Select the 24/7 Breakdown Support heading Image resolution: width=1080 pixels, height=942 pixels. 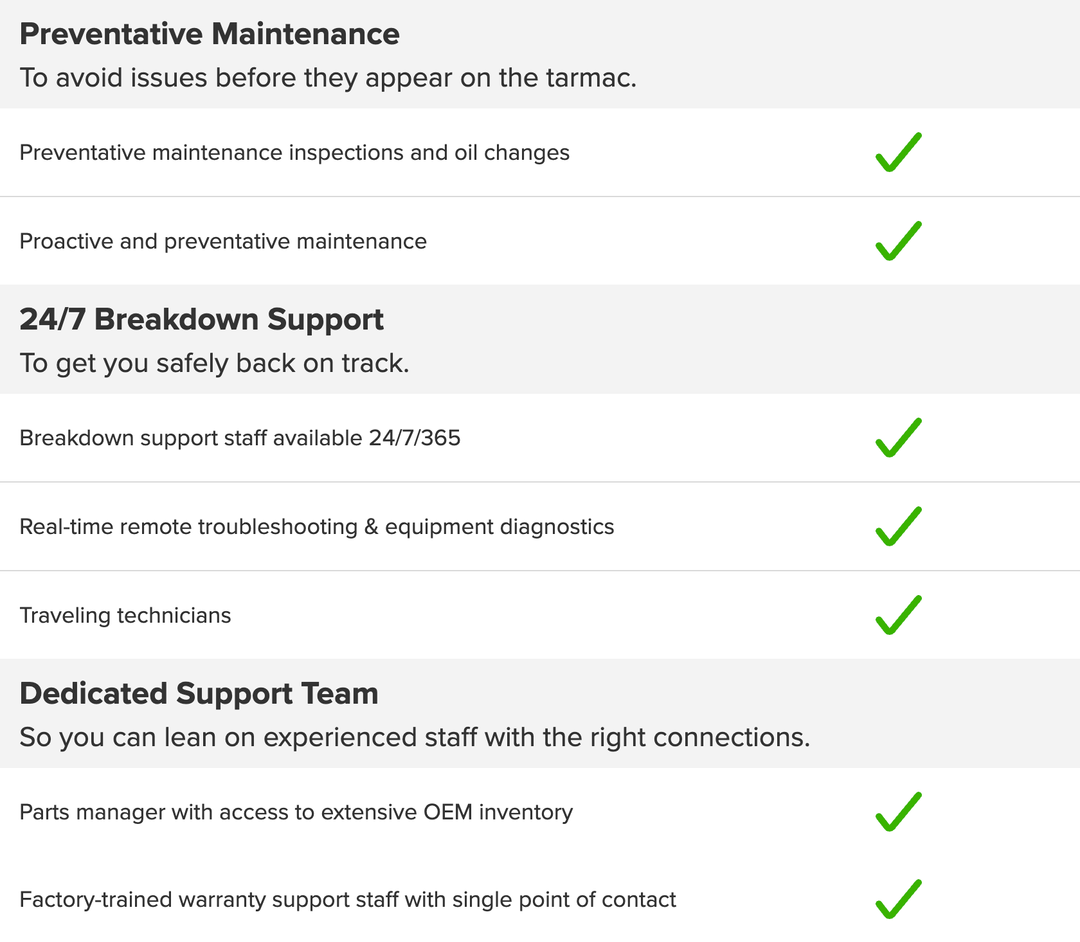(x=201, y=320)
